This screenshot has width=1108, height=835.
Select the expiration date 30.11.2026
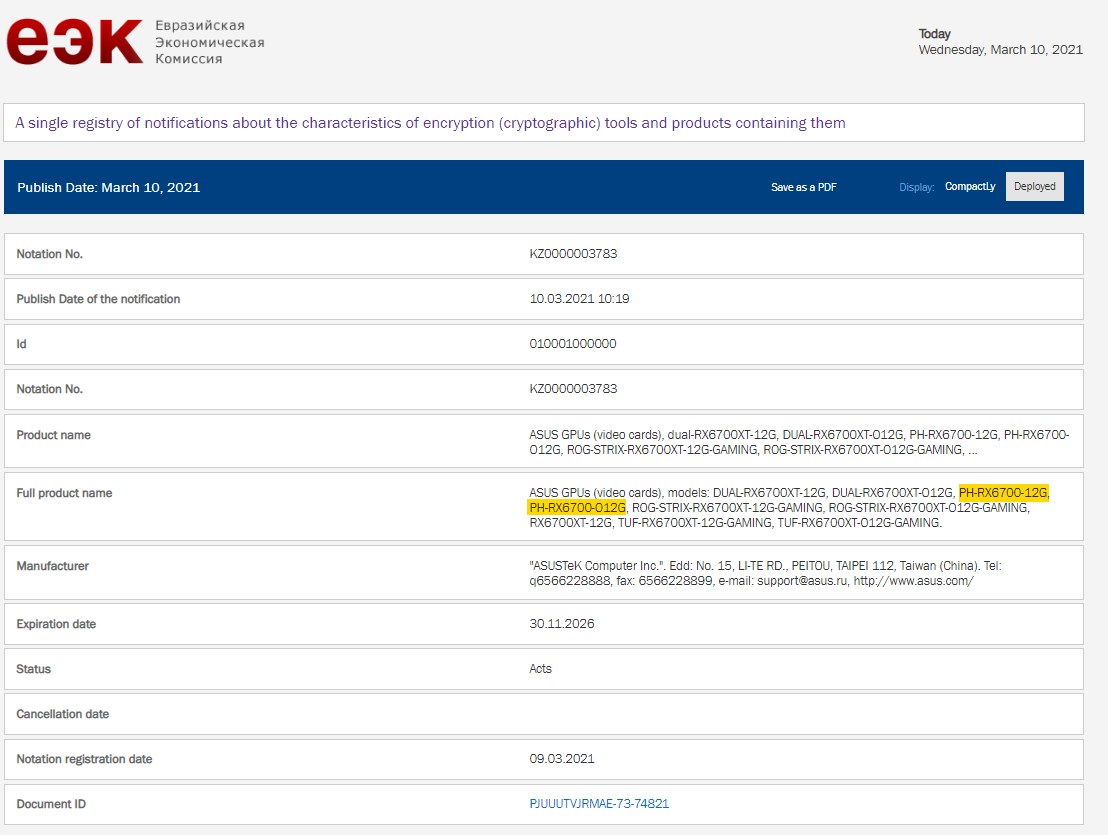pos(562,624)
